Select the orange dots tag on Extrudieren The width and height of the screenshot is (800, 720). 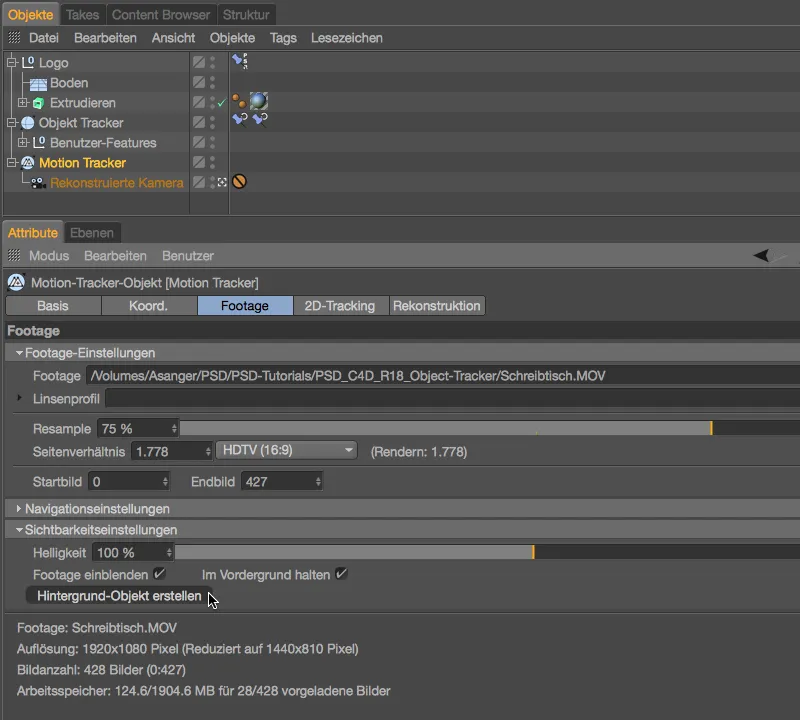pos(239,101)
